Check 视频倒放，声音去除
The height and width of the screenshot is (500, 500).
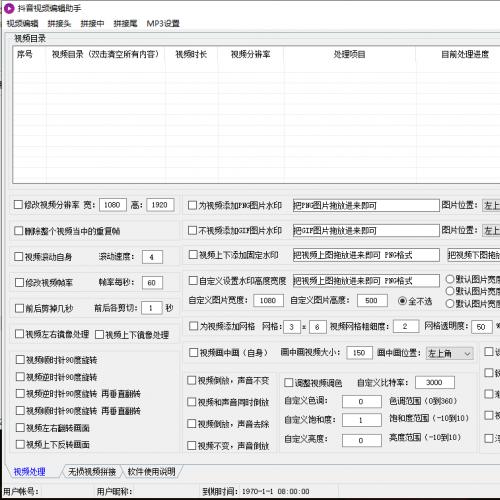coord(191,424)
